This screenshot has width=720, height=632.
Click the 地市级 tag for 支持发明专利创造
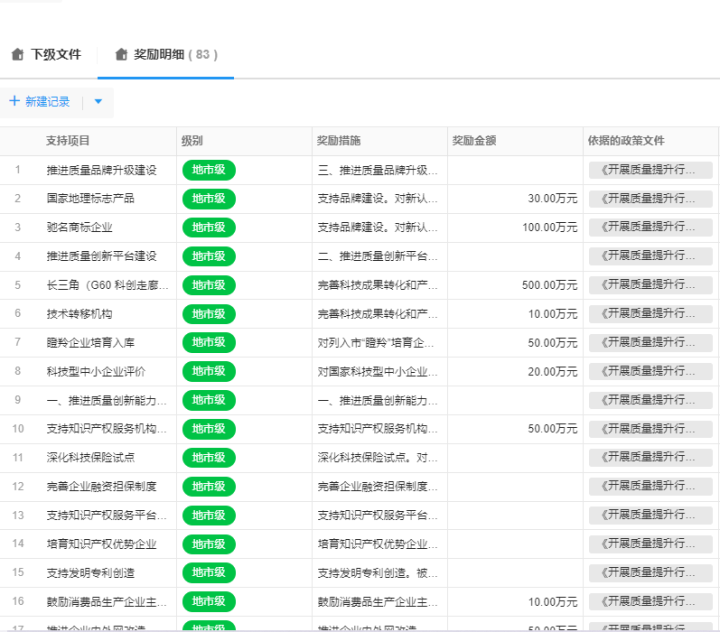coord(209,573)
